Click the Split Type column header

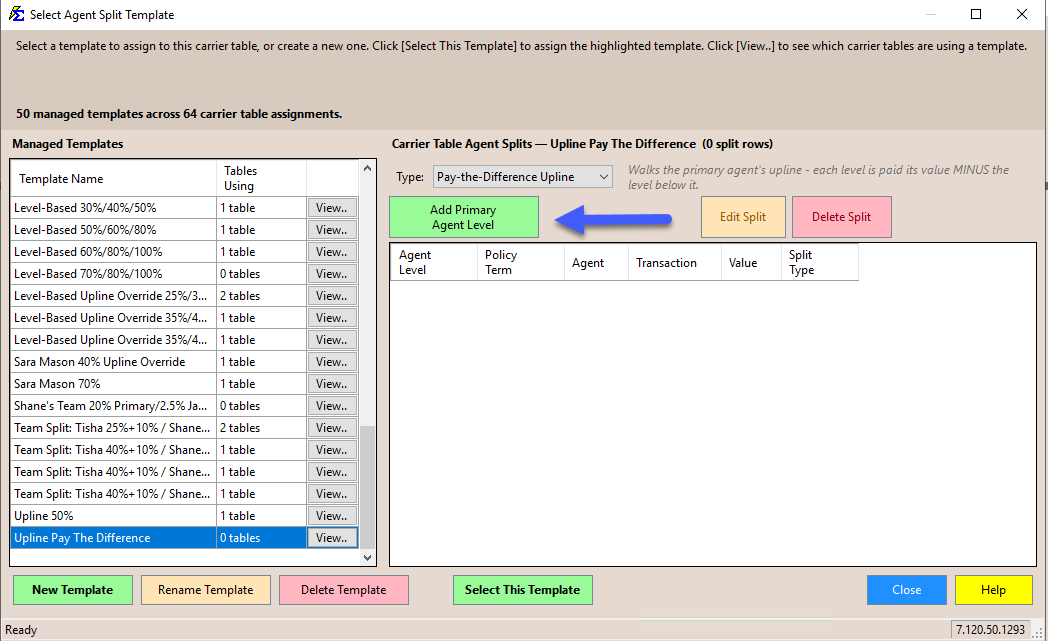point(819,262)
